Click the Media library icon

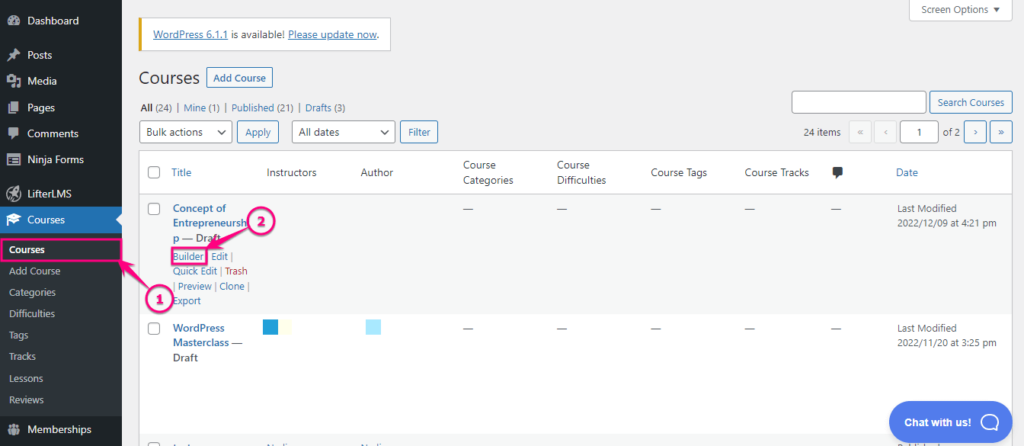click(13, 82)
